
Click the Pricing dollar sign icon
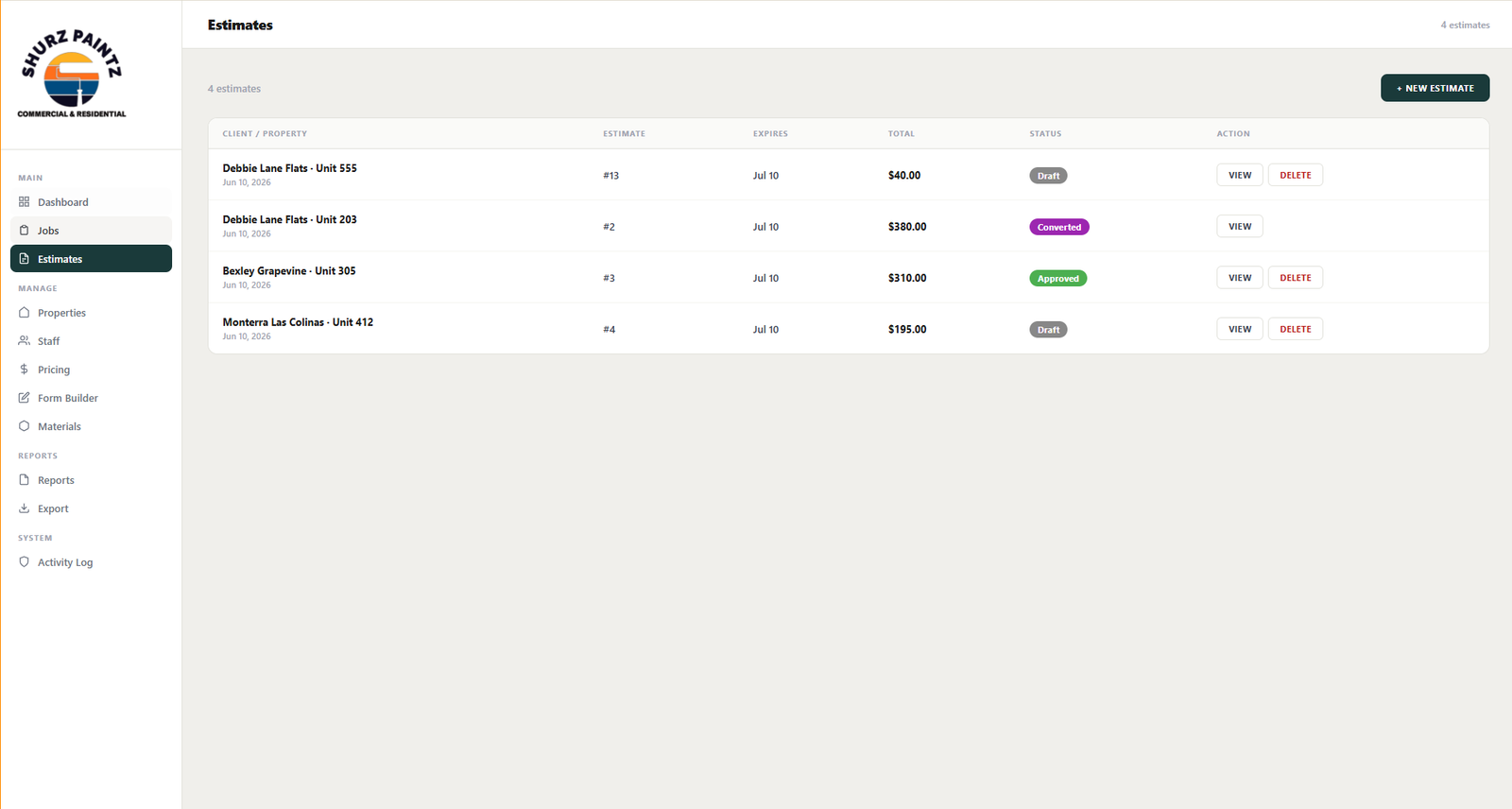25,370
